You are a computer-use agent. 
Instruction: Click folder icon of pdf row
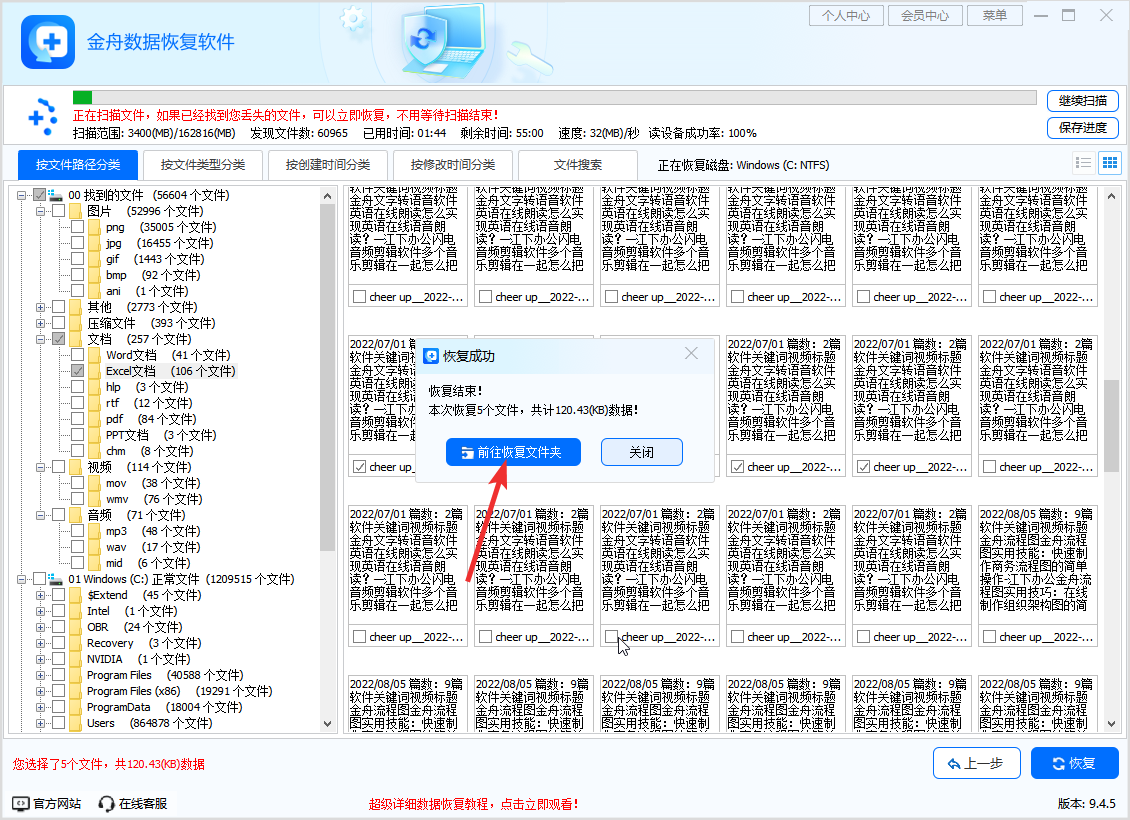pos(94,419)
